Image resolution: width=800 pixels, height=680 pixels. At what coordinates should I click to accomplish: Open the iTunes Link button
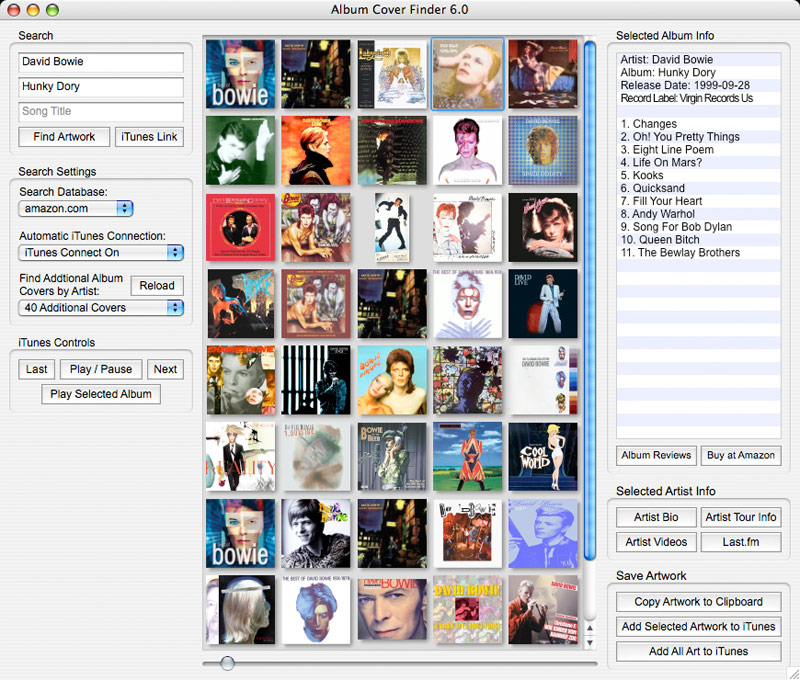(149, 137)
